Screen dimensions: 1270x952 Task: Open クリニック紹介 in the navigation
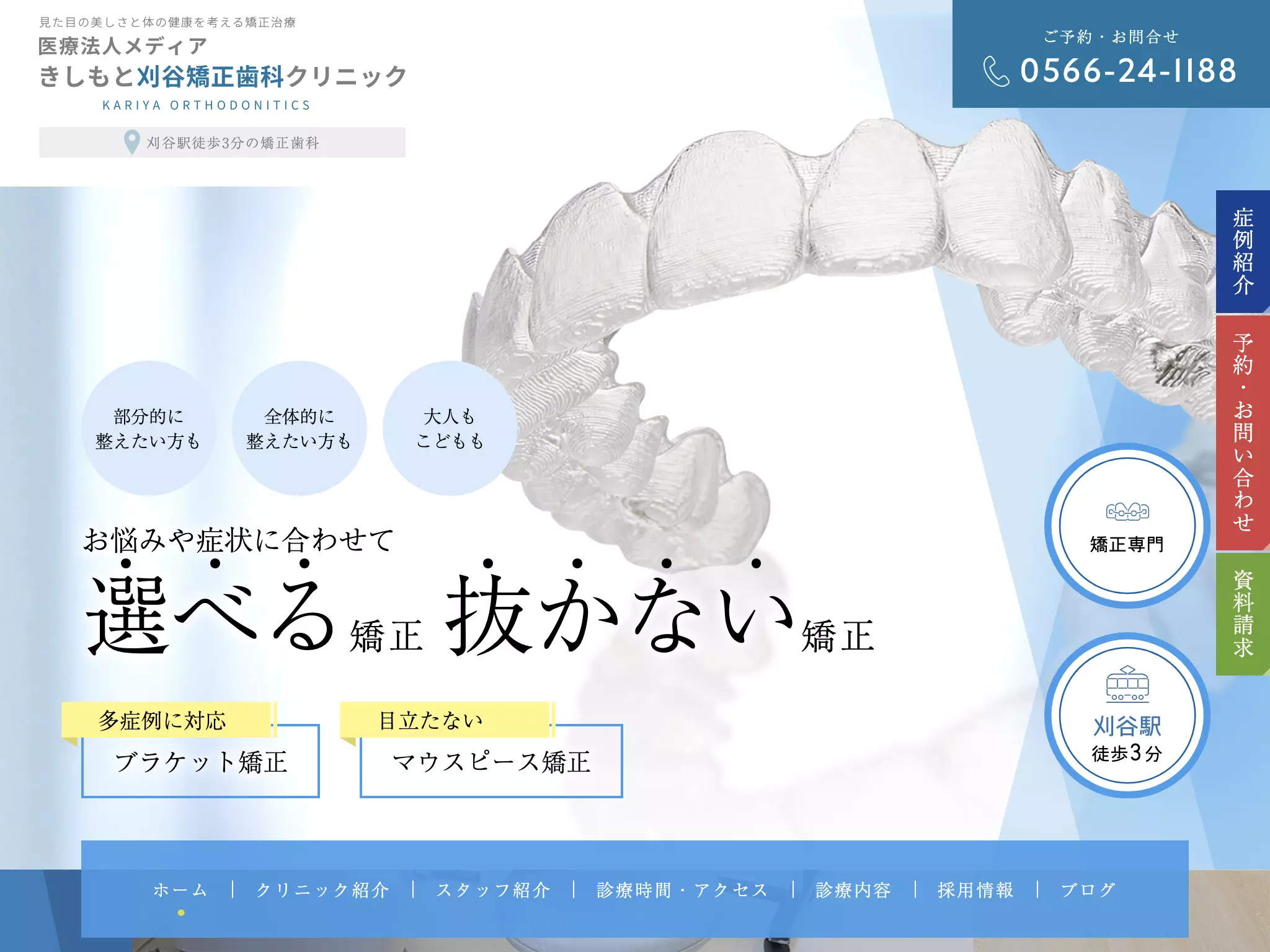[x=323, y=890]
